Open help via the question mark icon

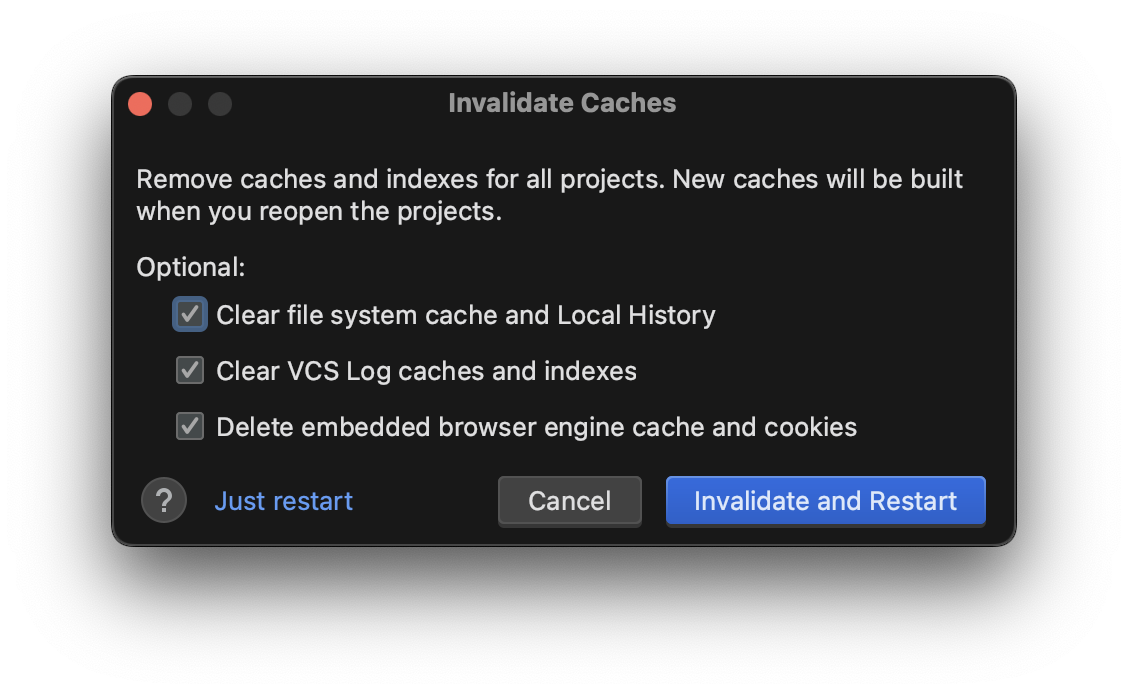pos(164,501)
